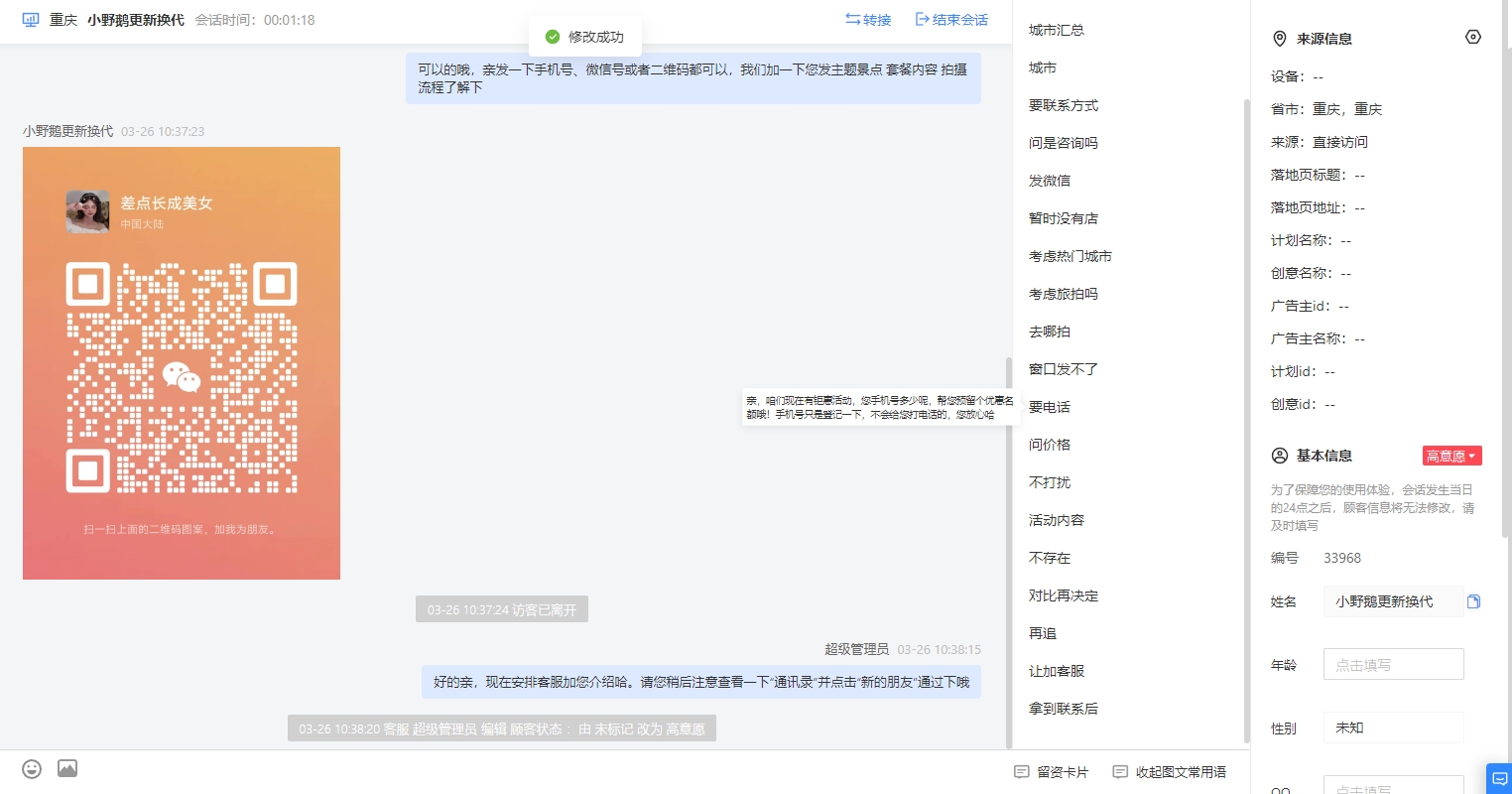Click the 省市: 重庆, 重庆 row

[x=1326, y=109]
